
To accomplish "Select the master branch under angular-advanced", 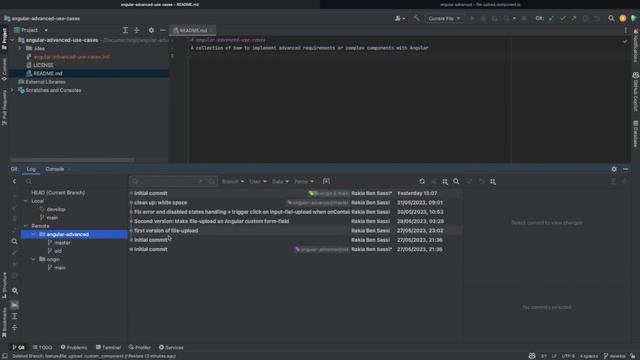I will [x=62, y=243].
